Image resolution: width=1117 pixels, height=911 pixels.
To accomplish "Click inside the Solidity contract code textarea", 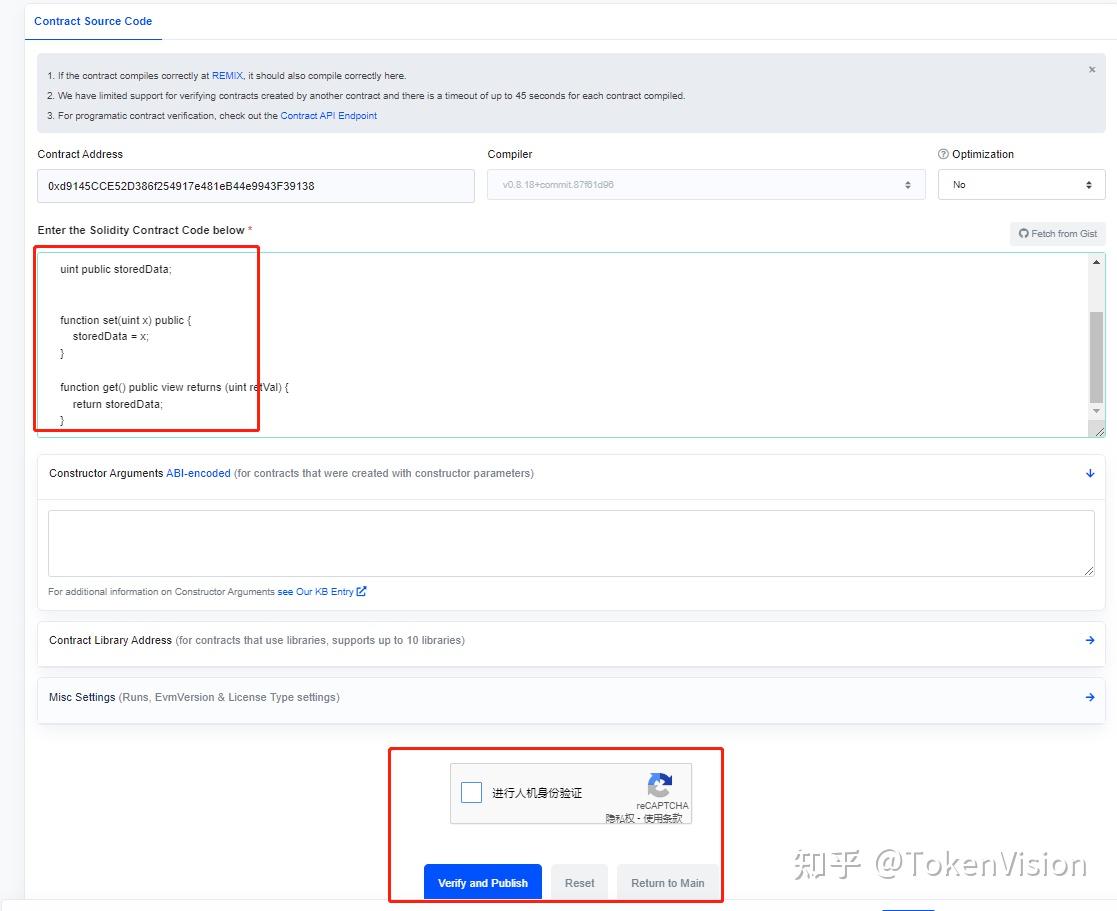I will click(563, 345).
